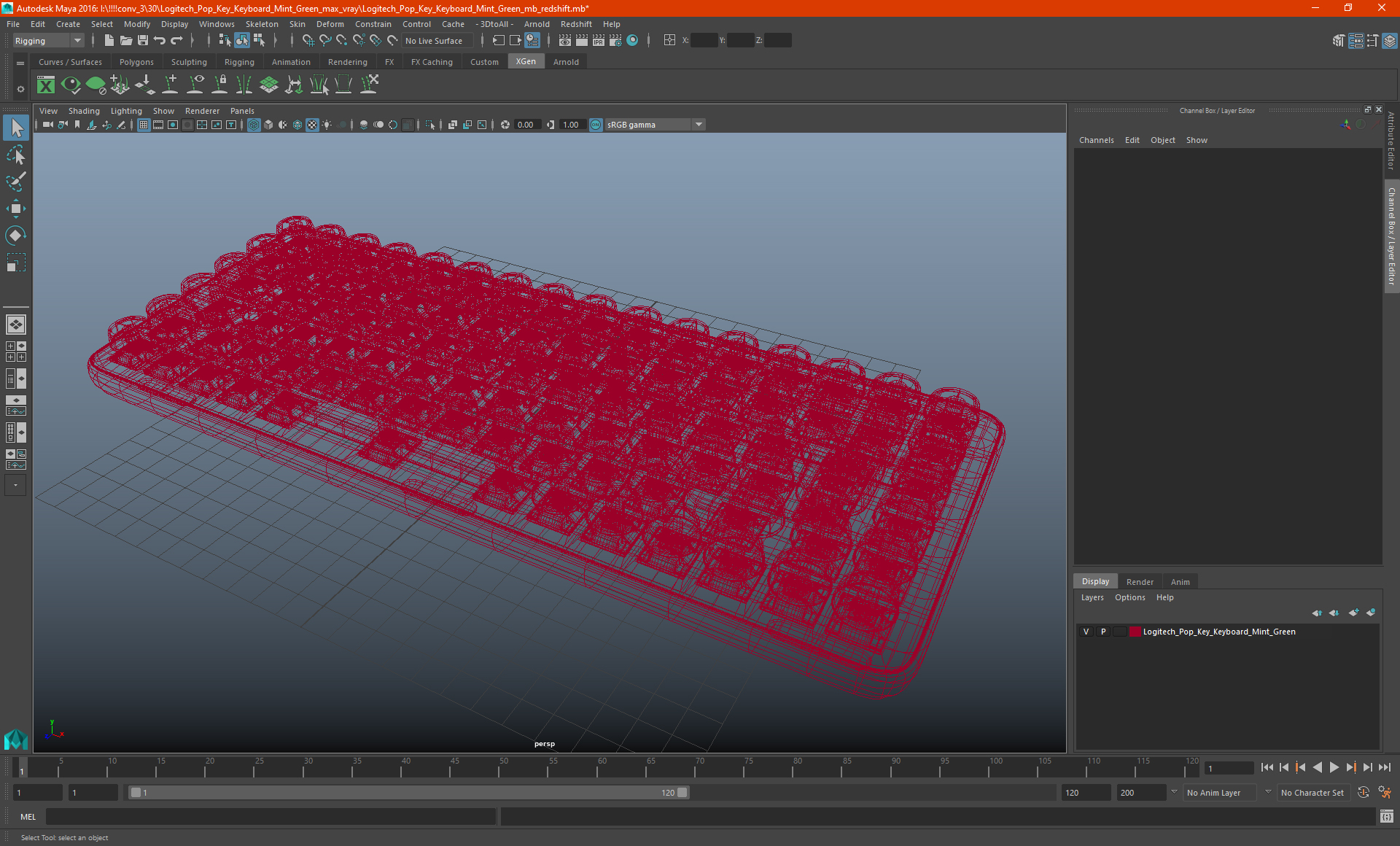Open the Shading viewport menu
This screenshot has height=846, width=1400.
point(84,111)
